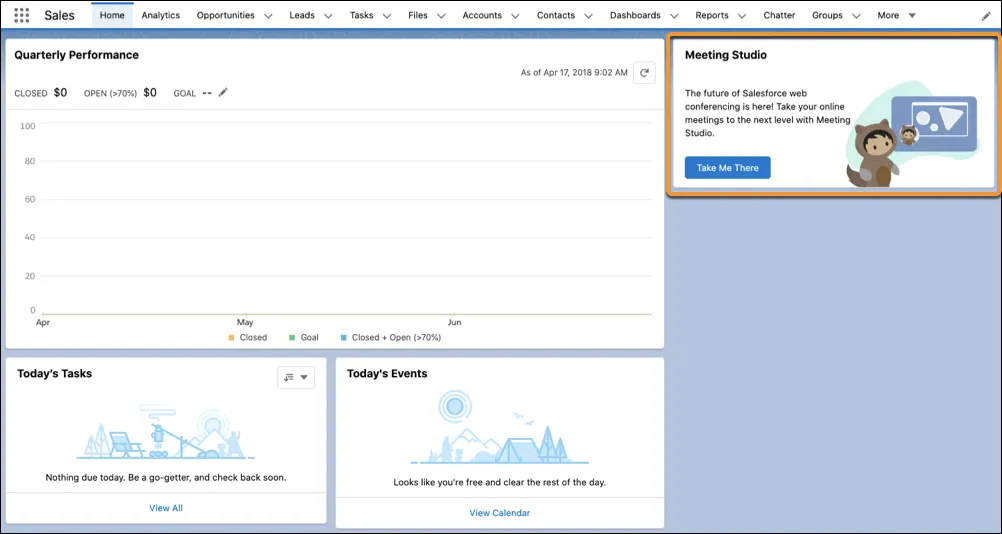Click the OPEN (>70%) $0 value
This screenshot has width=1002, height=534.
(150, 93)
